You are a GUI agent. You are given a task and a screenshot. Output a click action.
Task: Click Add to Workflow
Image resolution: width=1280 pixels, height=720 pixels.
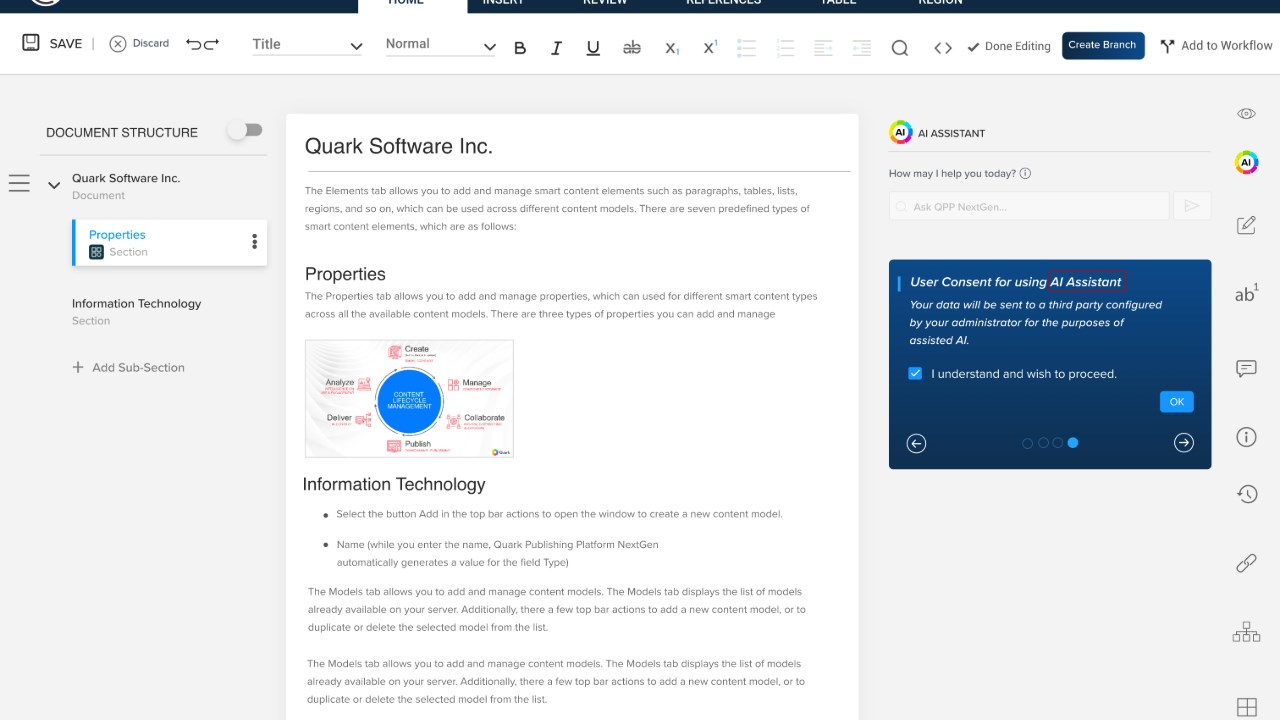1216,45
